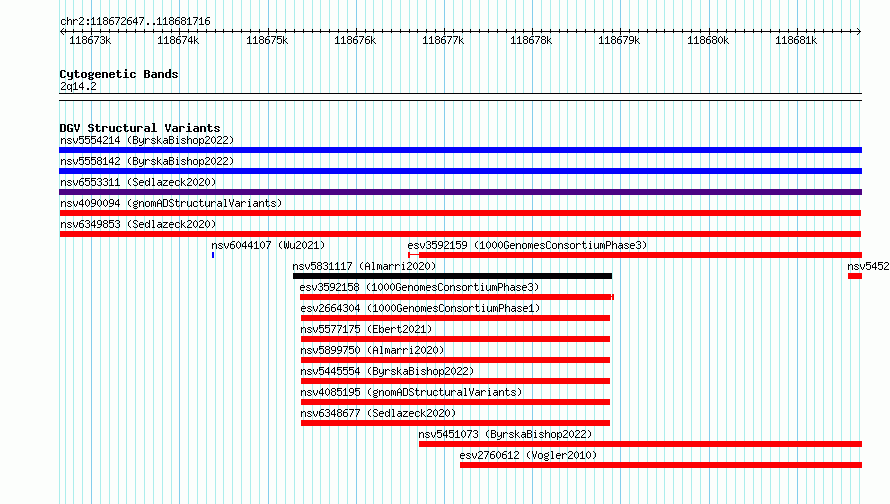Click the 118675k ruler label
Screen dimensions: 890x504
click(267, 40)
